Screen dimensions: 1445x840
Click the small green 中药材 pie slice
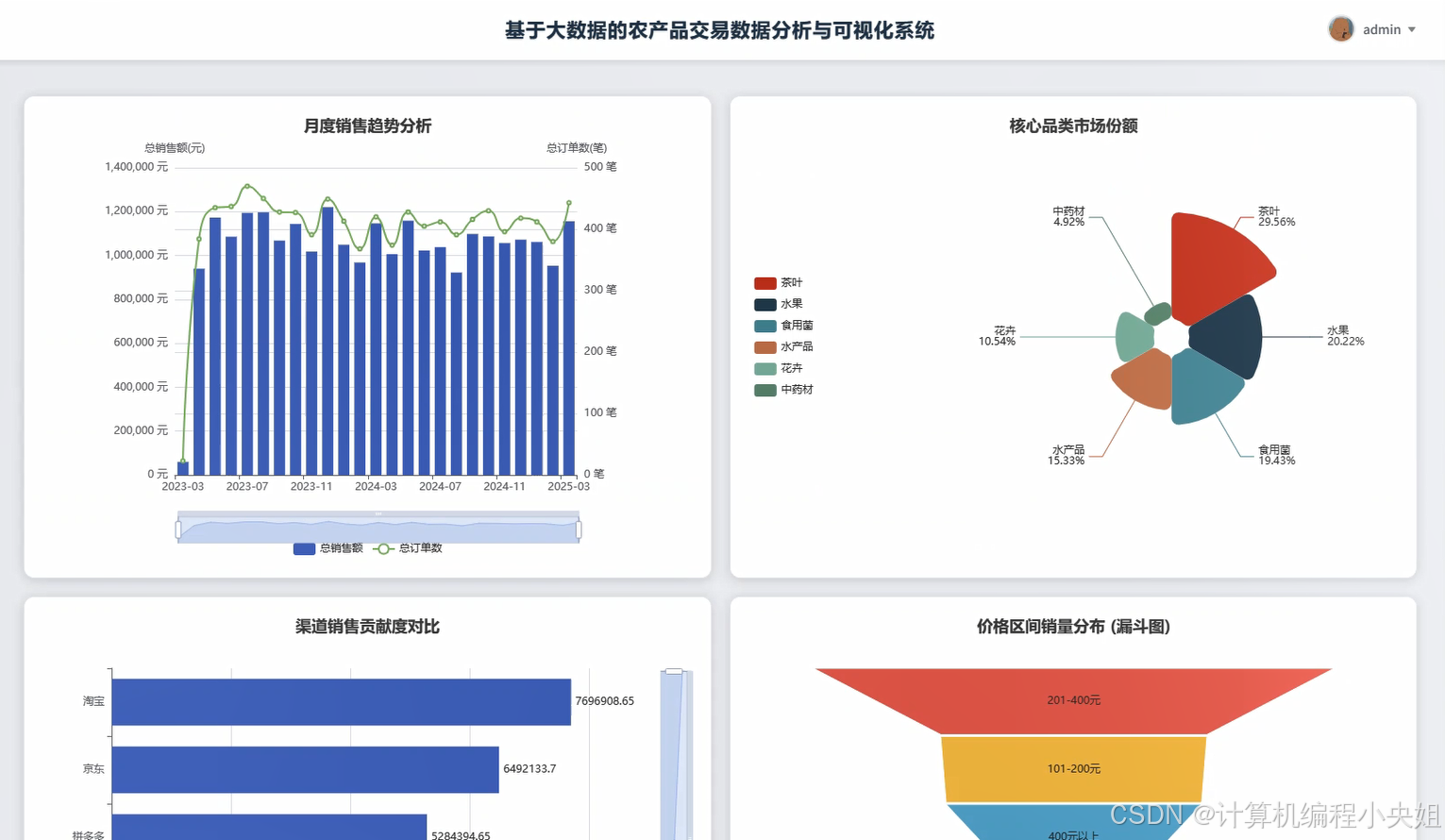tap(1158, 314)
